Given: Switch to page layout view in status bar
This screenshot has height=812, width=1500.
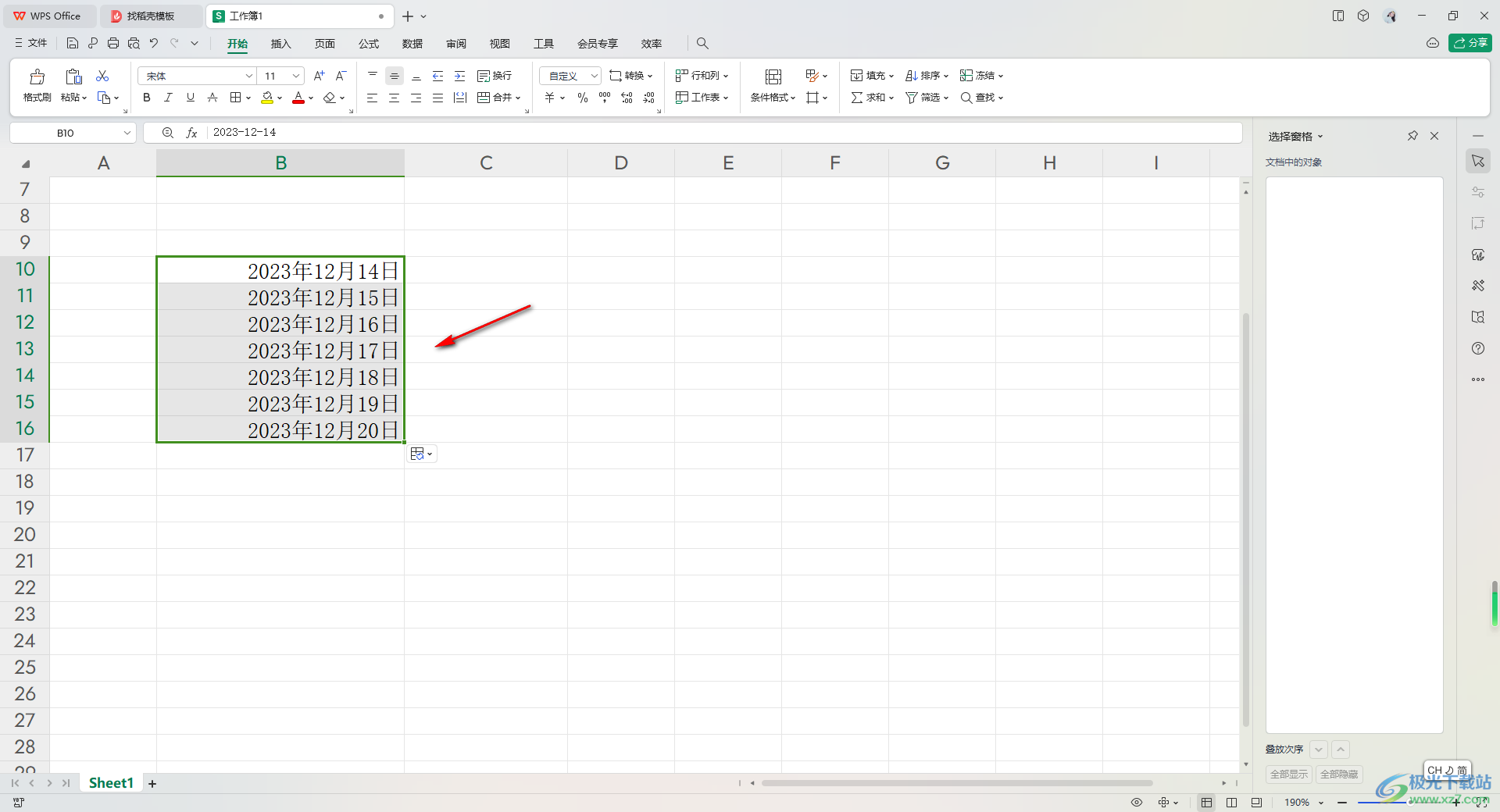Looking at the screenshot, I should pyautogui.click(x=1232, y=802).
